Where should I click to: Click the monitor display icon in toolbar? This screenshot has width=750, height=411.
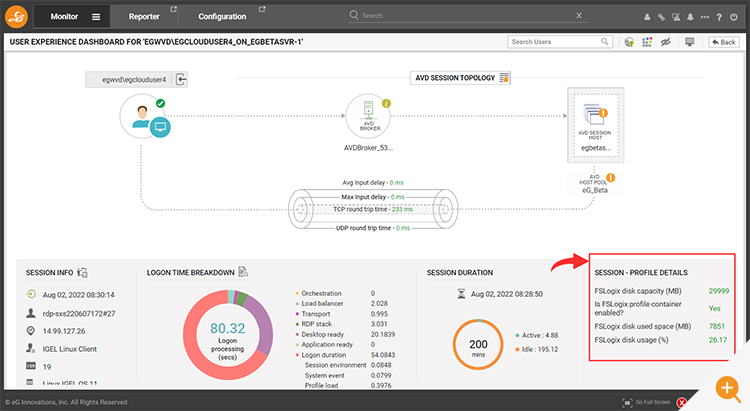[690, 42]
